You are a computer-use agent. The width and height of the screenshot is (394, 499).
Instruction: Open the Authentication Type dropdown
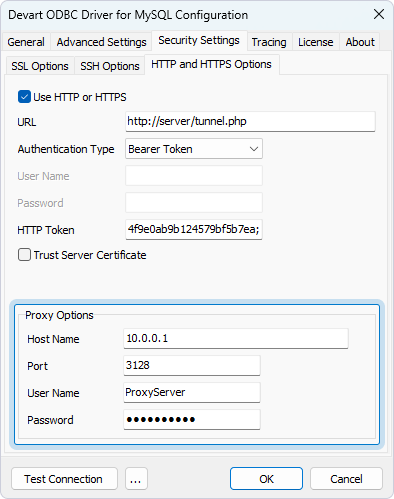194,149
